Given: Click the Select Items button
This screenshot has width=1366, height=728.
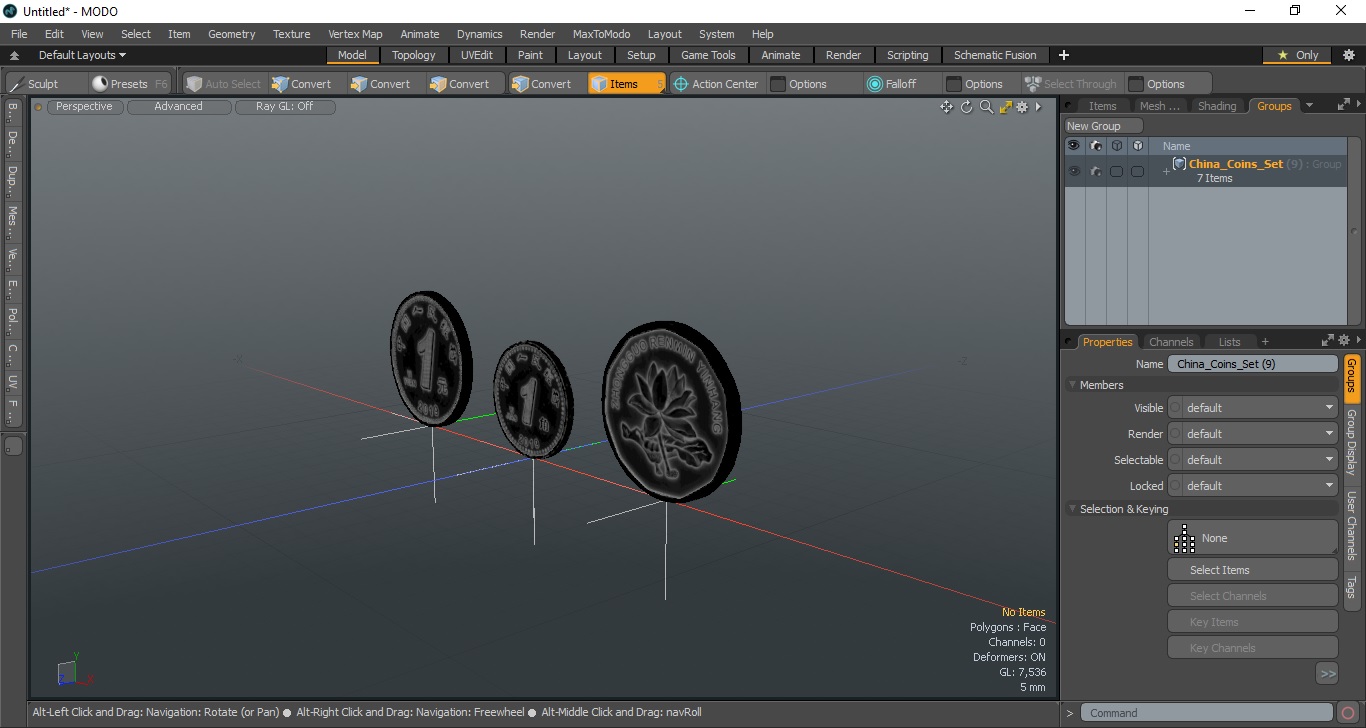Looking at the screenshot, I should (1252, 570).
